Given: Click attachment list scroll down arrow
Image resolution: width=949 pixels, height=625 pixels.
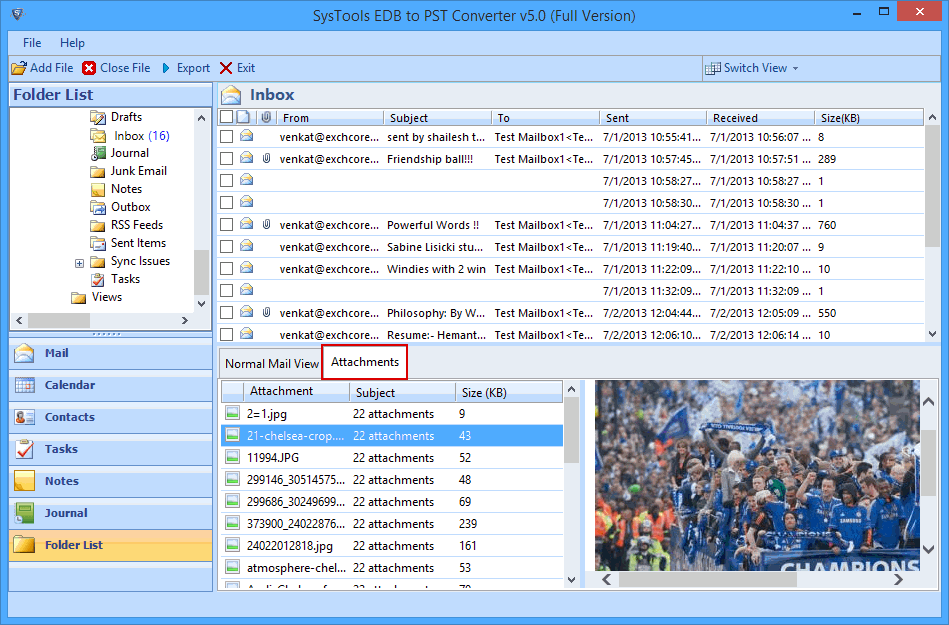Looking at the screenshot, I should pyautogui.click(x=571, y=580).
